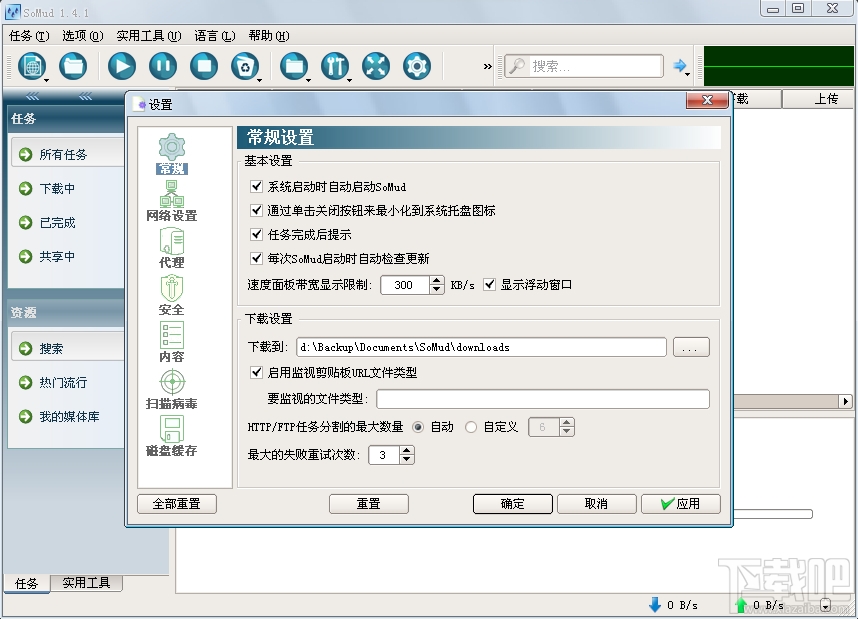The image size is (858, 619).
Task: Increase custom split count up arrow
Action: (x=567, y=423)
